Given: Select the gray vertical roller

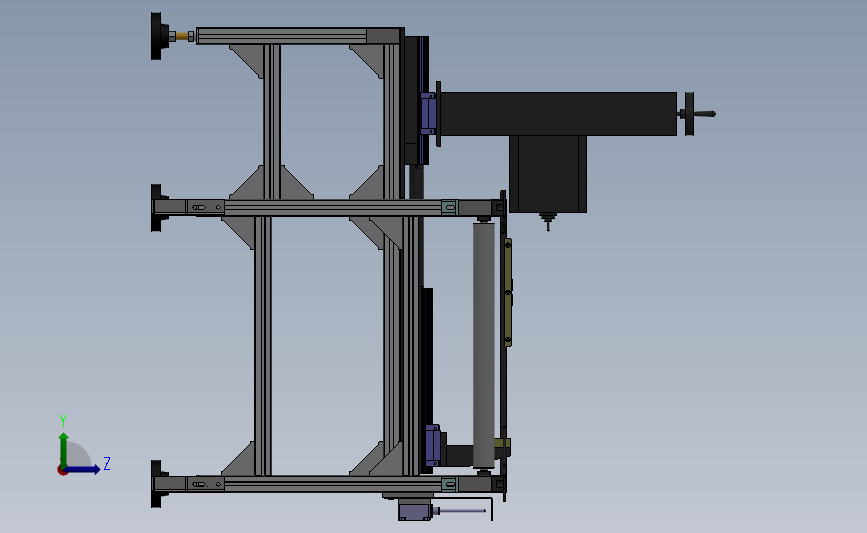Looking at the screenshot, I should (484, 345).
